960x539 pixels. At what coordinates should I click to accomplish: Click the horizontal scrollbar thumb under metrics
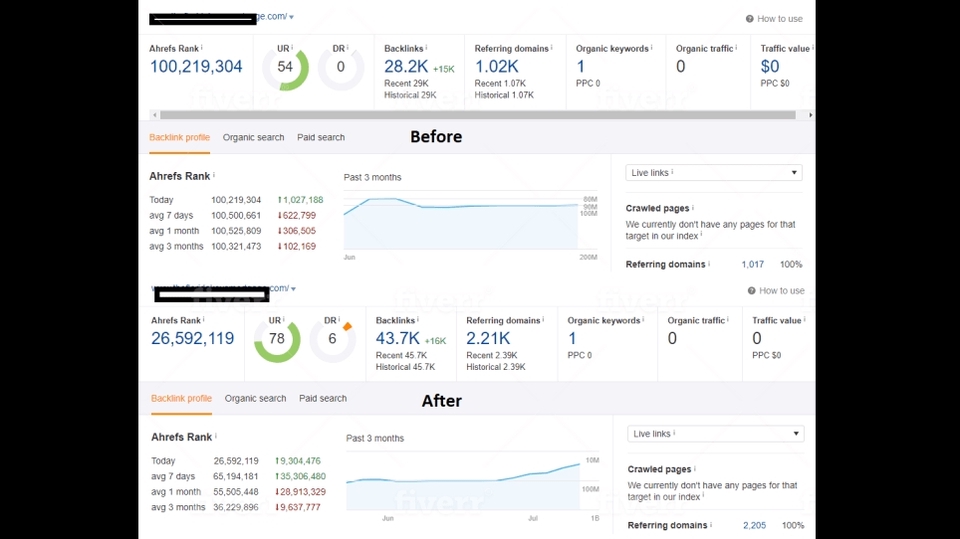[478, 115]
